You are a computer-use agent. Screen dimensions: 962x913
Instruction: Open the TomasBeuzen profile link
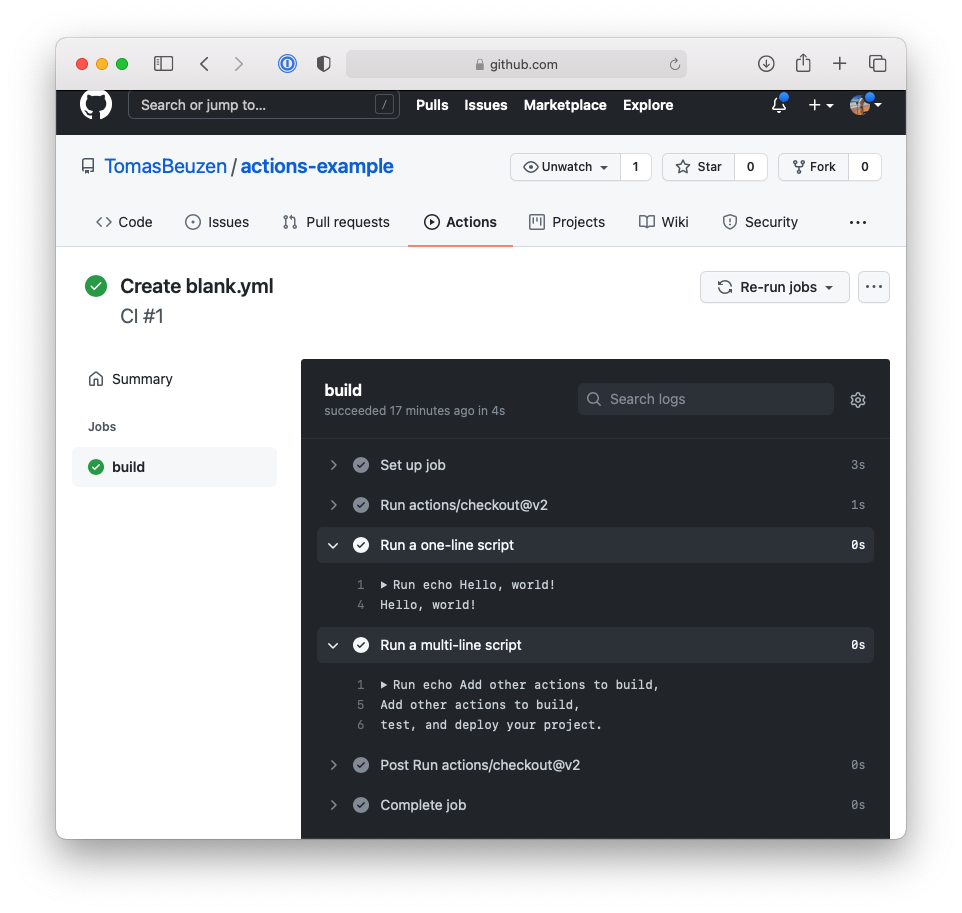166,166
